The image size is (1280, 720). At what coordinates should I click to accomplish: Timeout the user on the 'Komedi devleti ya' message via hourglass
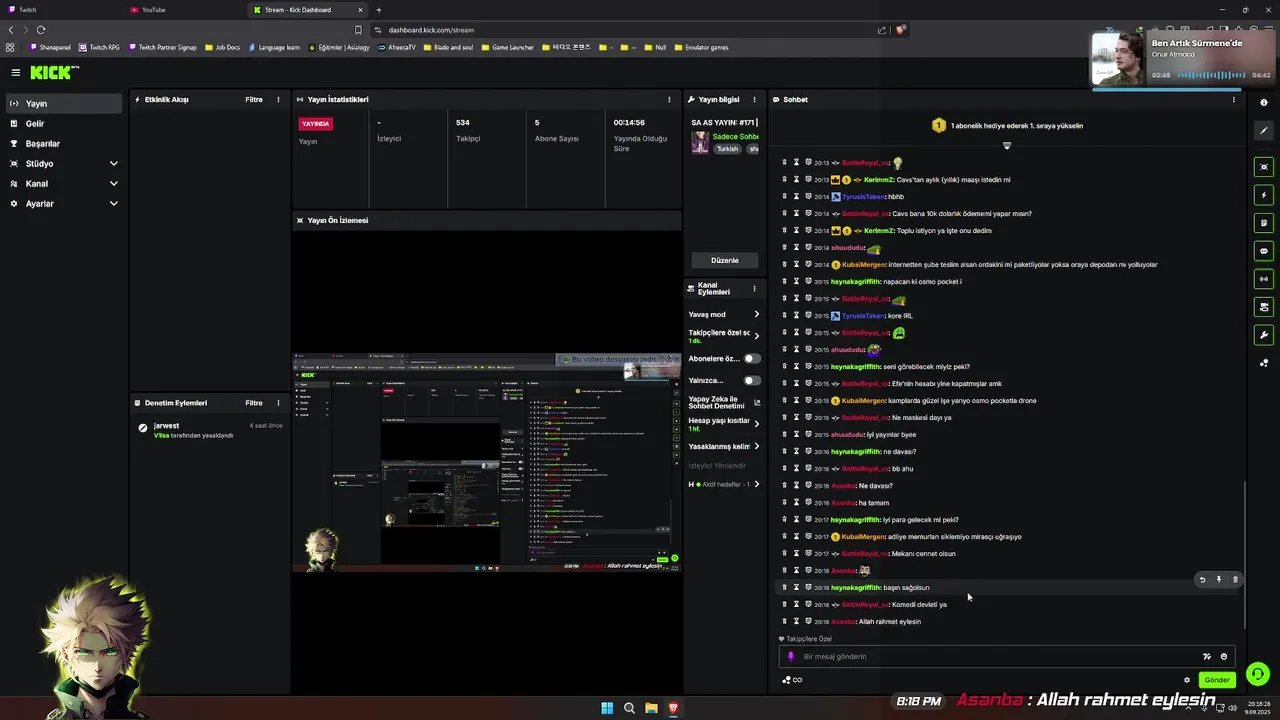[796, 604]
